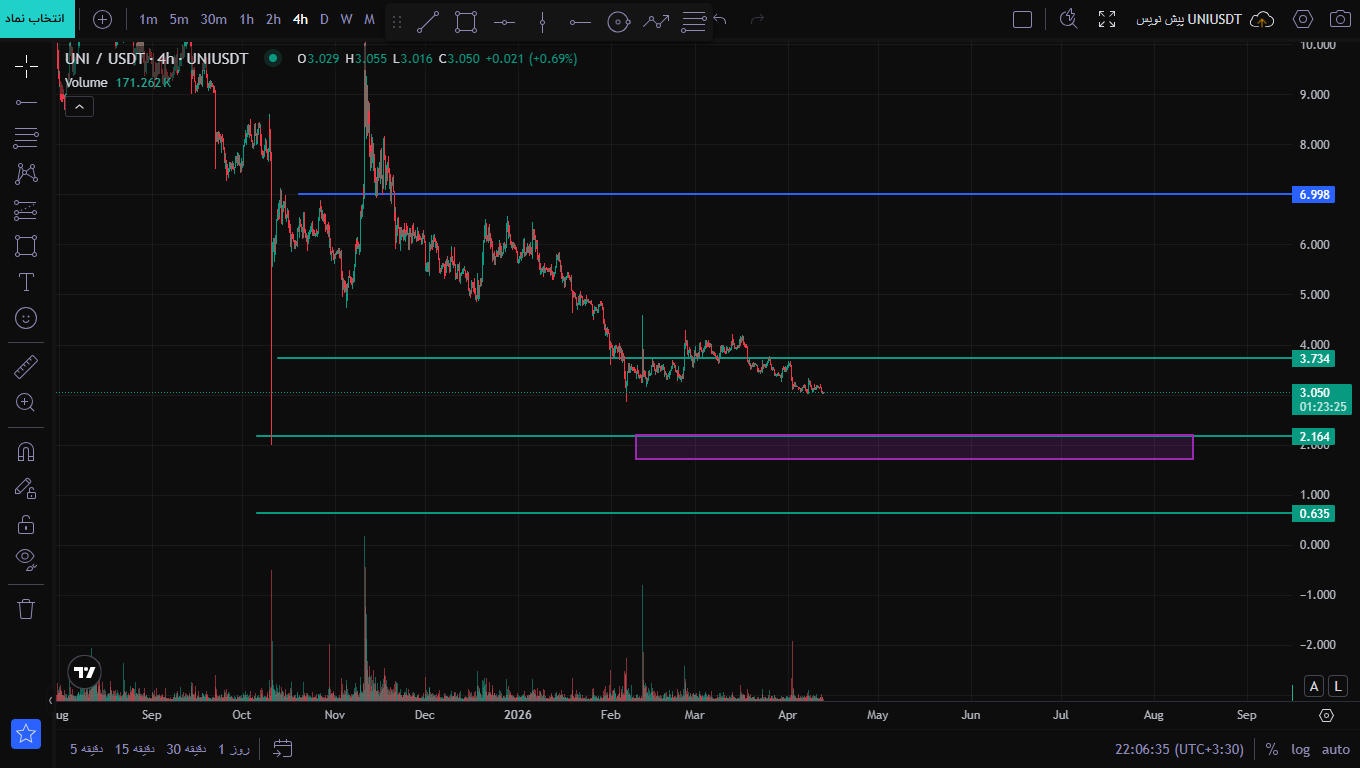Select the 30-minute range (30 دقیقه)
This screenshot has height=768, width=1360.
[187, 749]
